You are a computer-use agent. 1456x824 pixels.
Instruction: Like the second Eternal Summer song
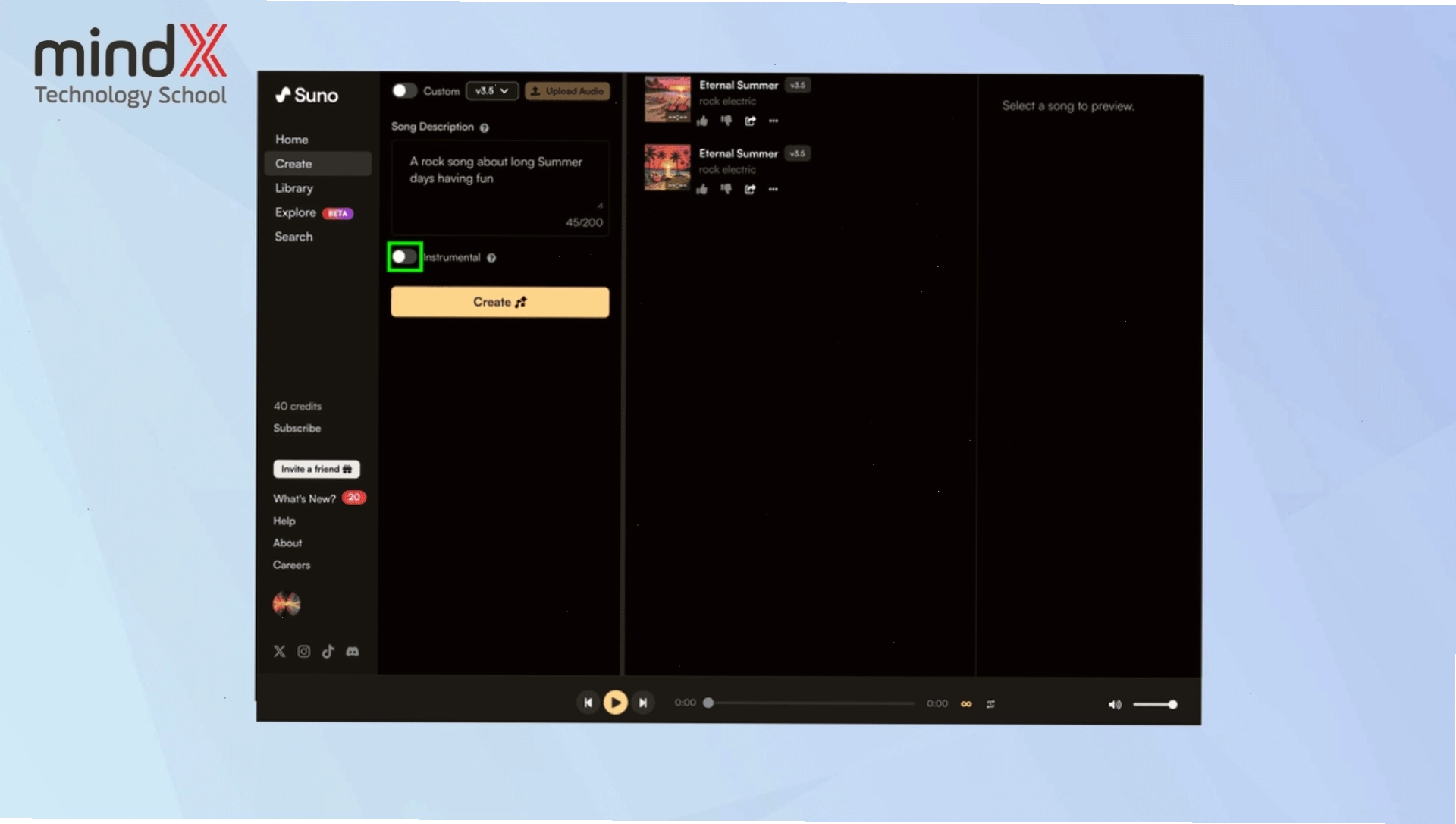point(702,189)
